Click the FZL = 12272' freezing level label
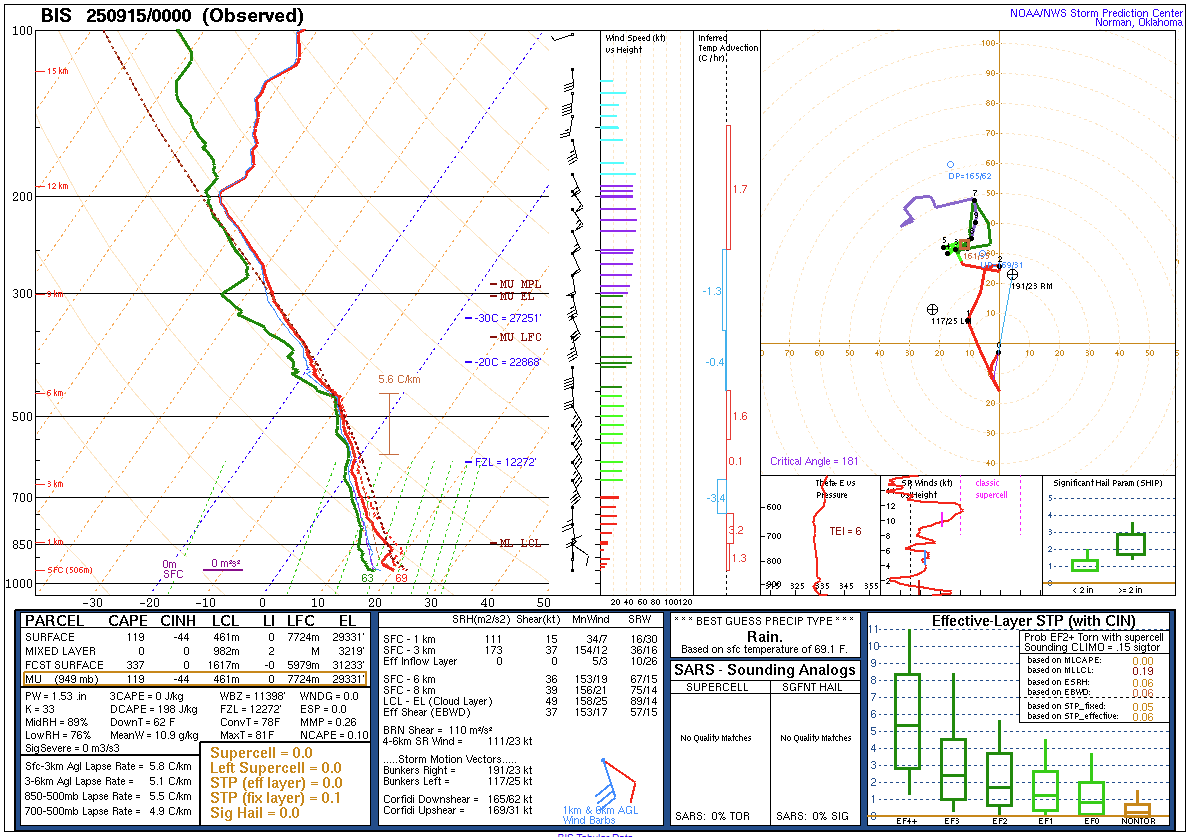Image resolution: width=1192 pixels, height=837 pixels. click(x=505, y=462)
